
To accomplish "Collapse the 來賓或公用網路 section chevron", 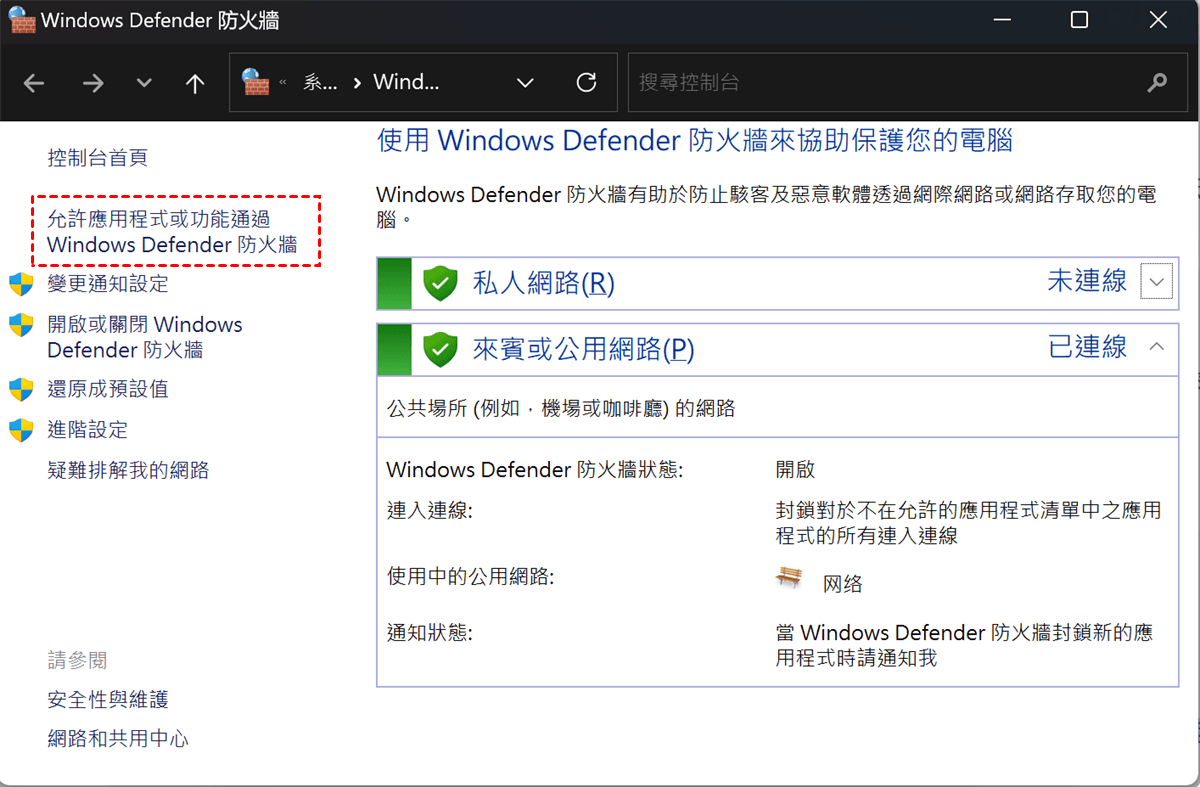I will [1156, 347].
